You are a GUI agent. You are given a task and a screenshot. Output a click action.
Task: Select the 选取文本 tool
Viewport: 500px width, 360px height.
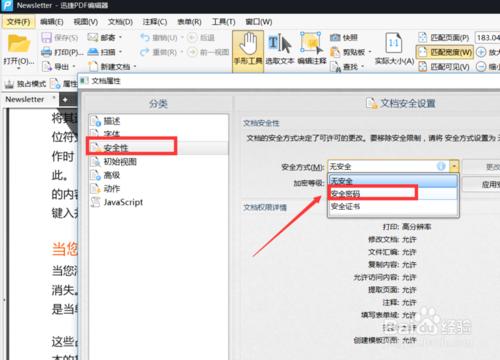coord(279,49)
